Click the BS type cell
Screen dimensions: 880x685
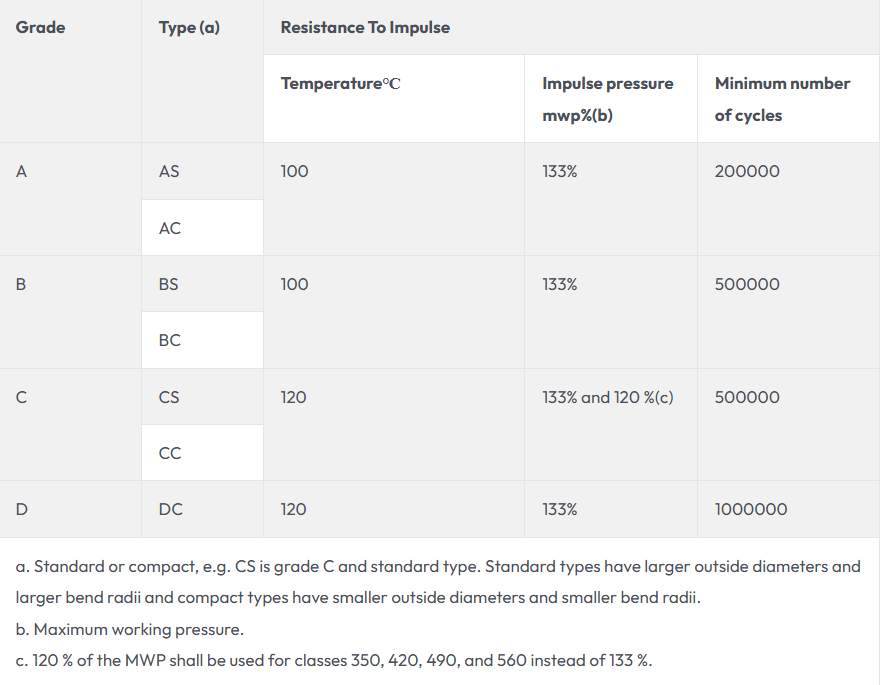[169, 284]
